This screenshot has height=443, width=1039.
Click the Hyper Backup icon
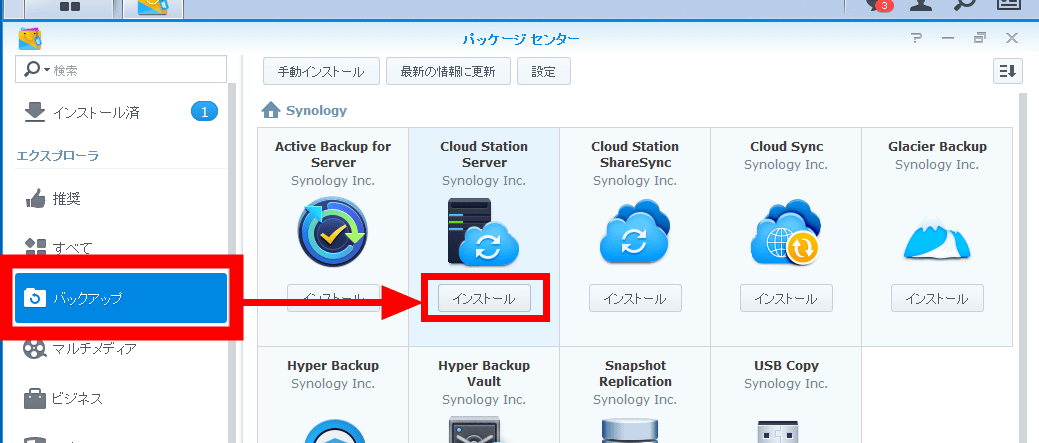pyautogui.click(x=333, y=430)
